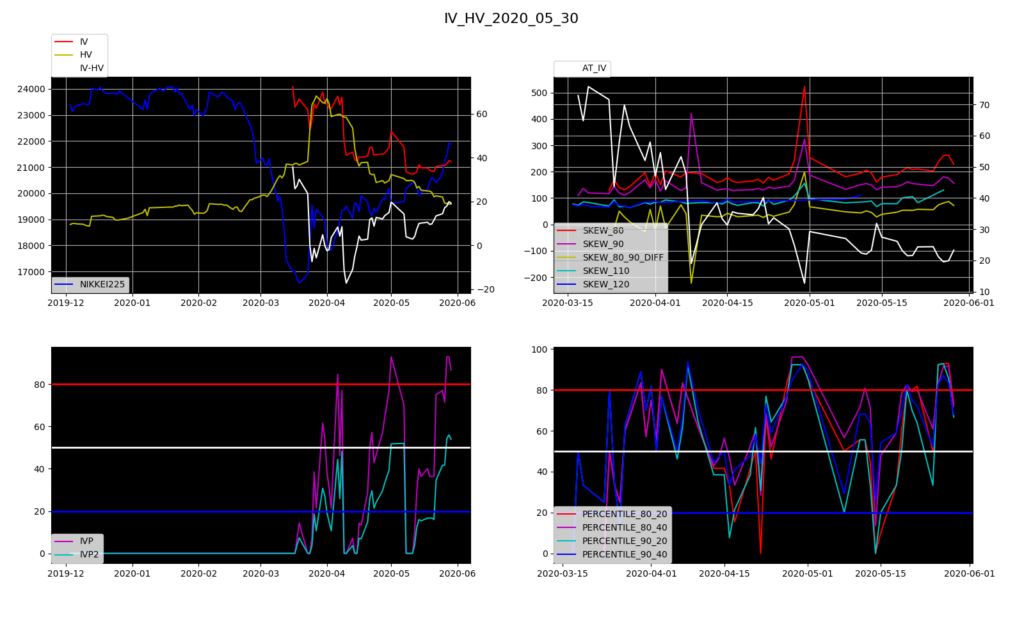The image size is (1024, 640).
Task: Click the IV_HV_2020_05_30 figure title
Action: [511, 18]
